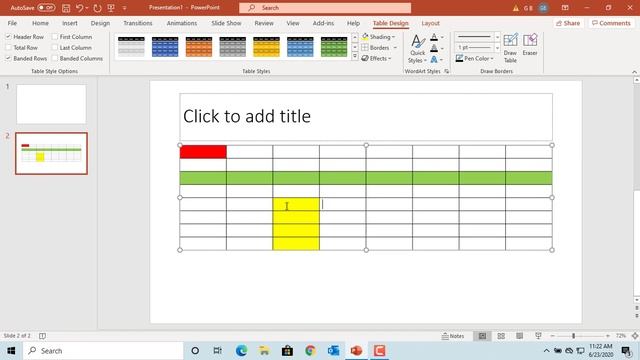Open Ribbon Display Options
This screenshot has height=360, width=640.
click(565, 8)
